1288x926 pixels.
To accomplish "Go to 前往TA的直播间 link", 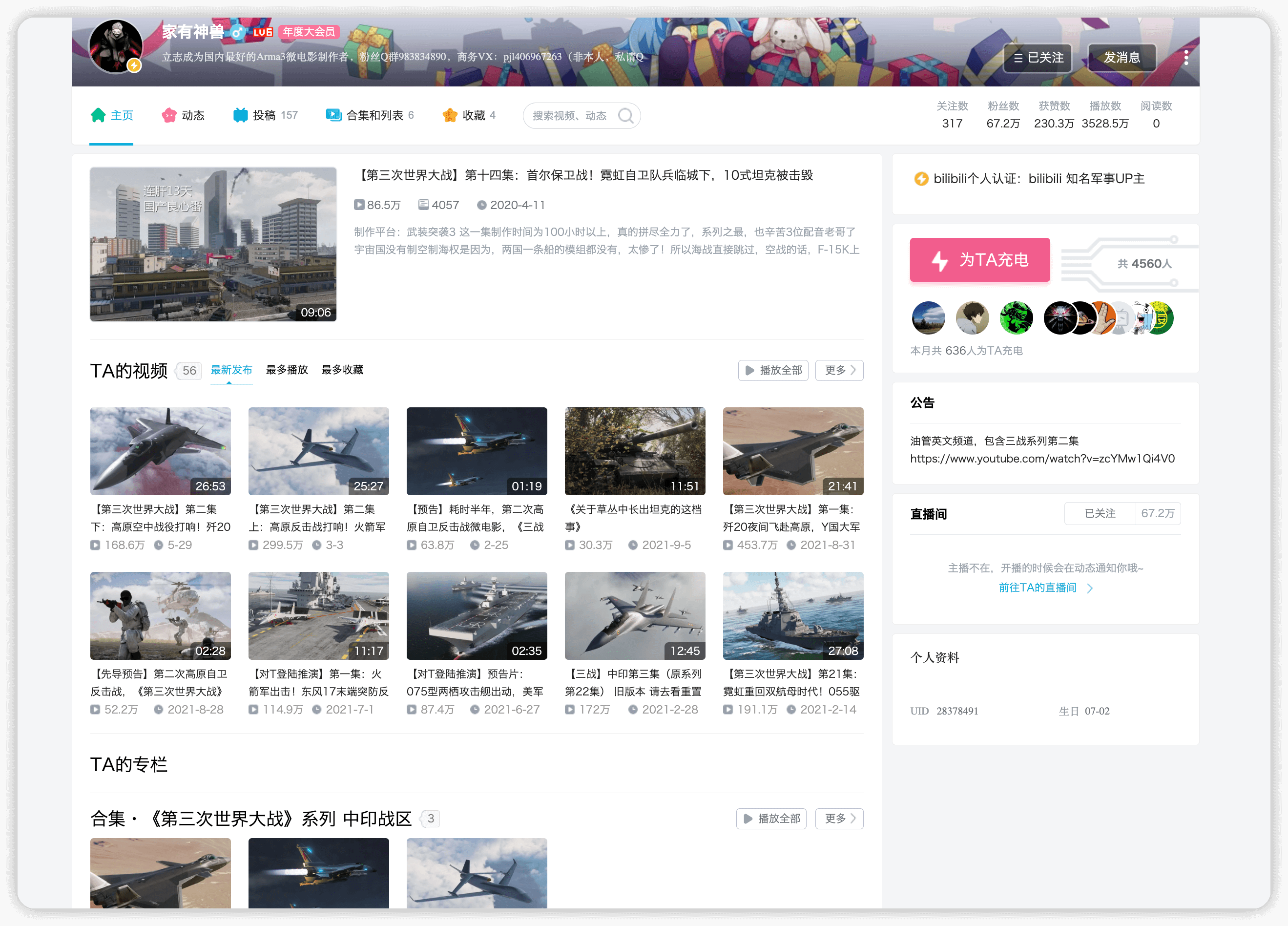I will [1044, 588].
